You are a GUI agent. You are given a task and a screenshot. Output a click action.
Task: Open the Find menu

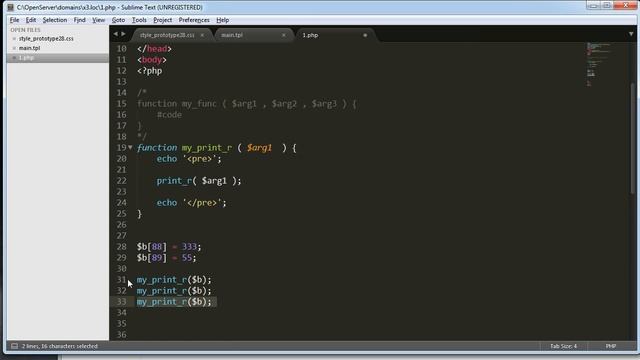[79, 20]
